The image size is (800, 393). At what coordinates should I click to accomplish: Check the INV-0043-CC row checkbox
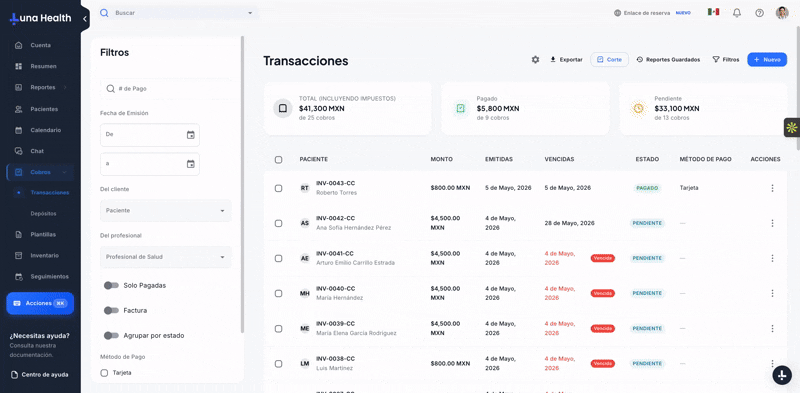click(x=279, y=188)
